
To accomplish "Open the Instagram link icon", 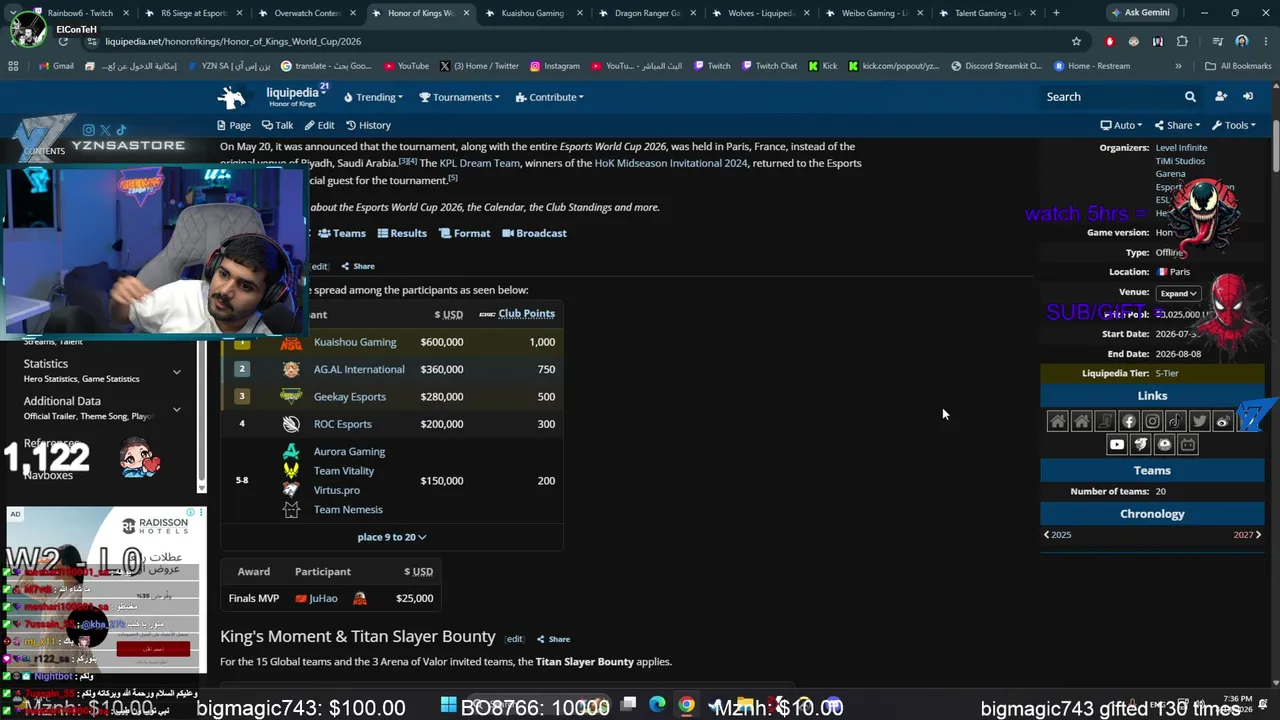I will [1152, 421].
